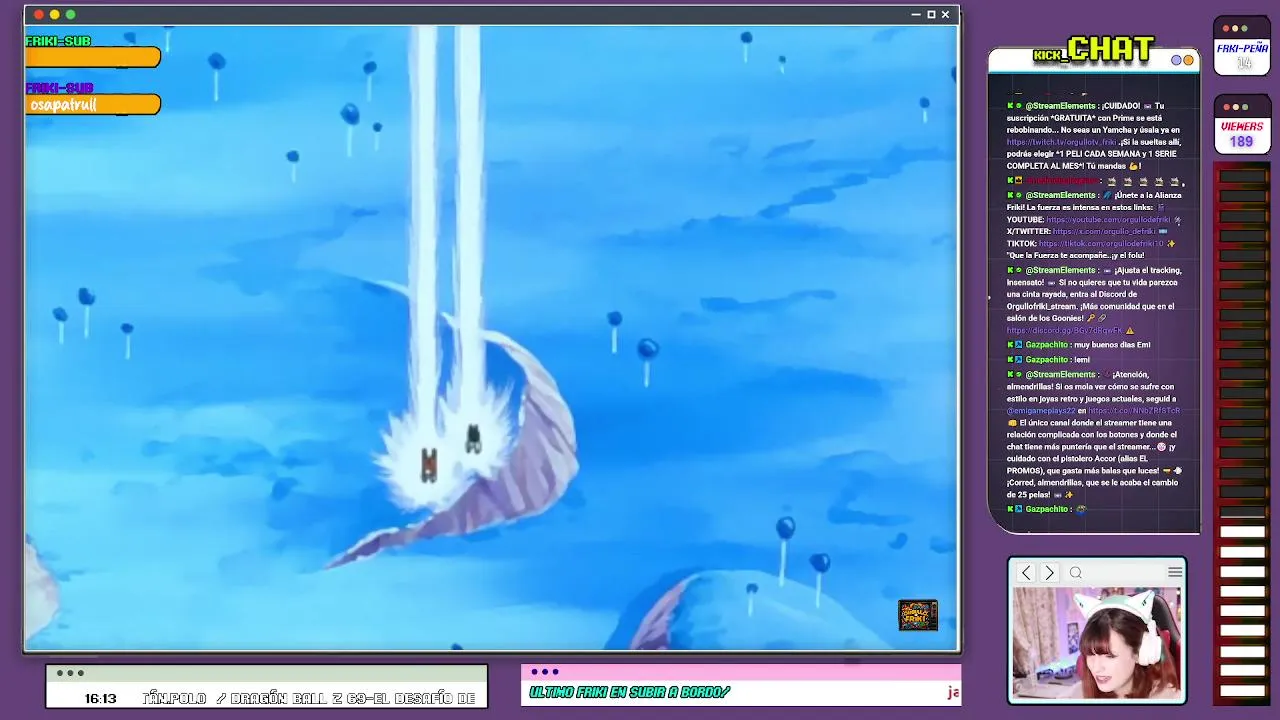Click the yellow dot on video window
Viewport: 1280px width, 720px height.
pyautogui.click(x=54, y=14)
